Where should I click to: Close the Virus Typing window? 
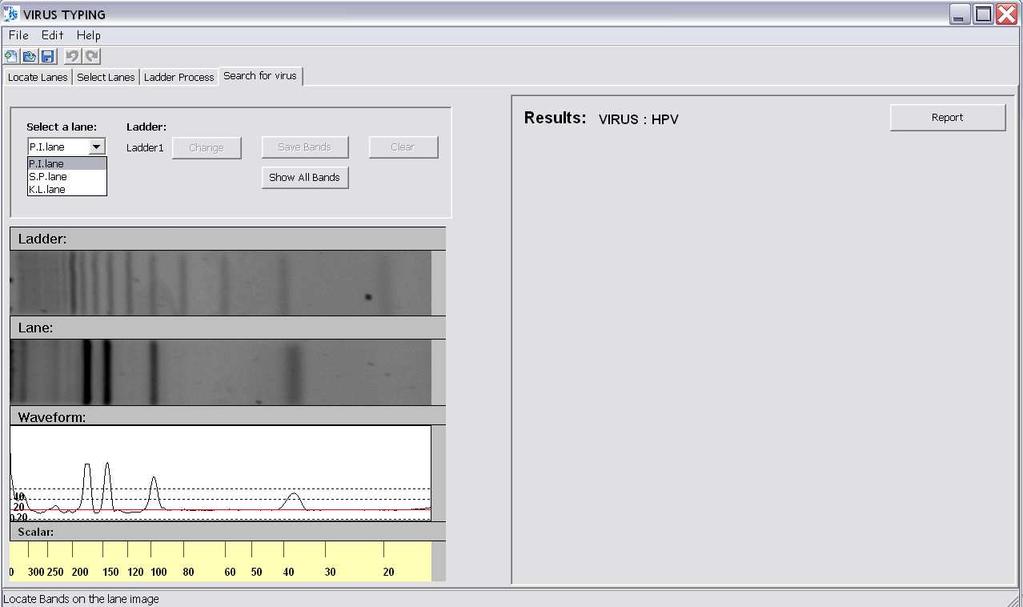click(1007, 14)
